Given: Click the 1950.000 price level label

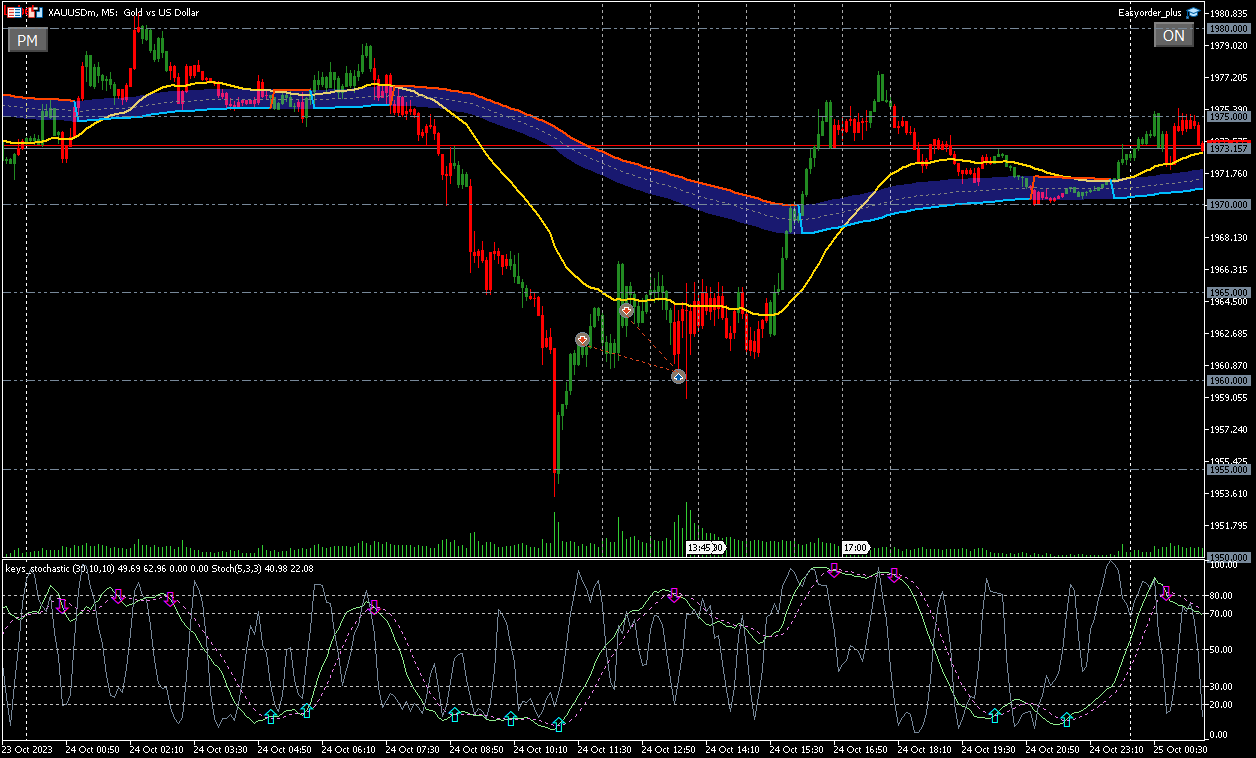Looking at the screenshot, I should click(x=1228, y=557).
